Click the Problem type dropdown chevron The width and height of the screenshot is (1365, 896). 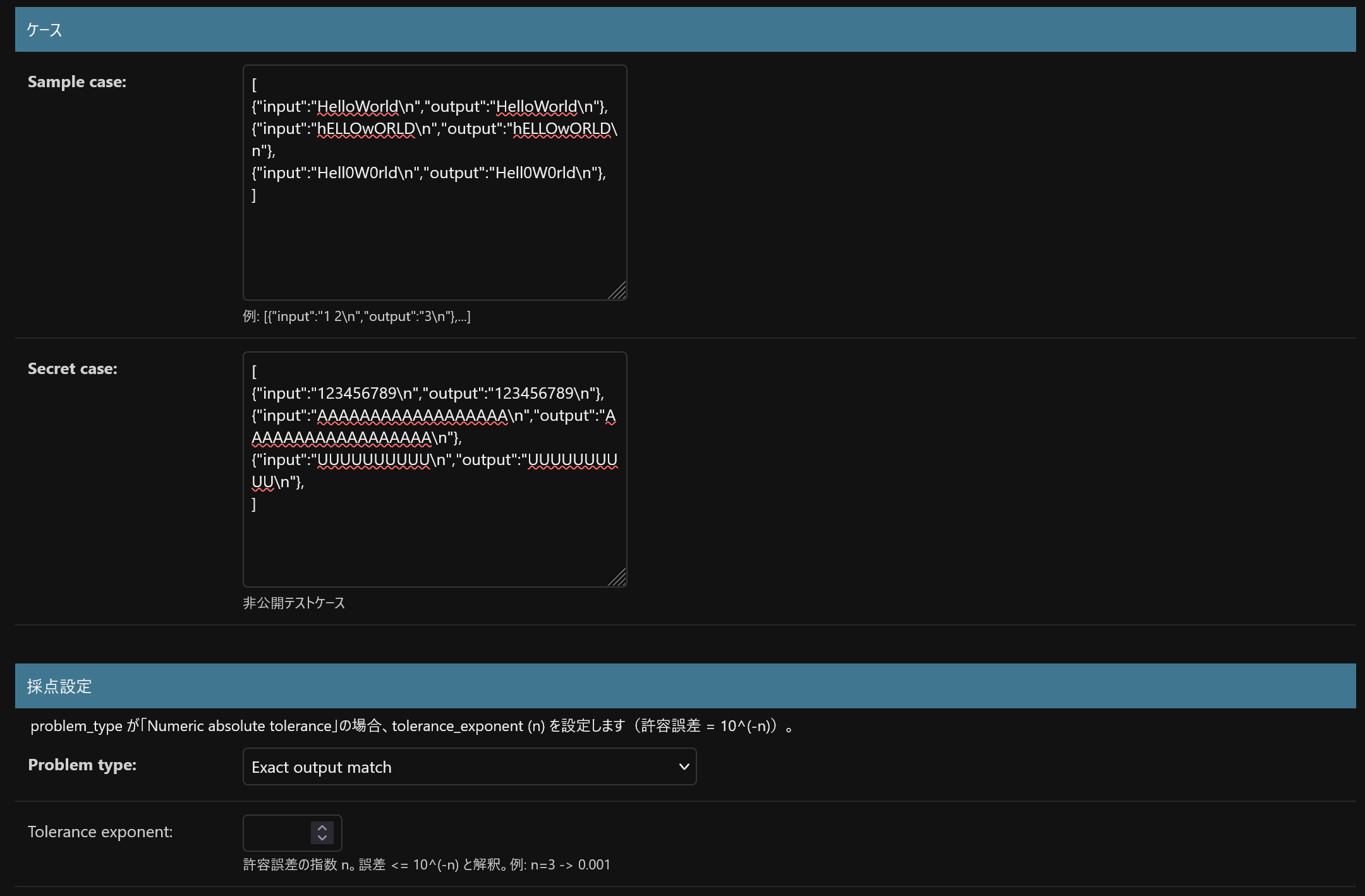pyautogui.click(x=683, y=766)
